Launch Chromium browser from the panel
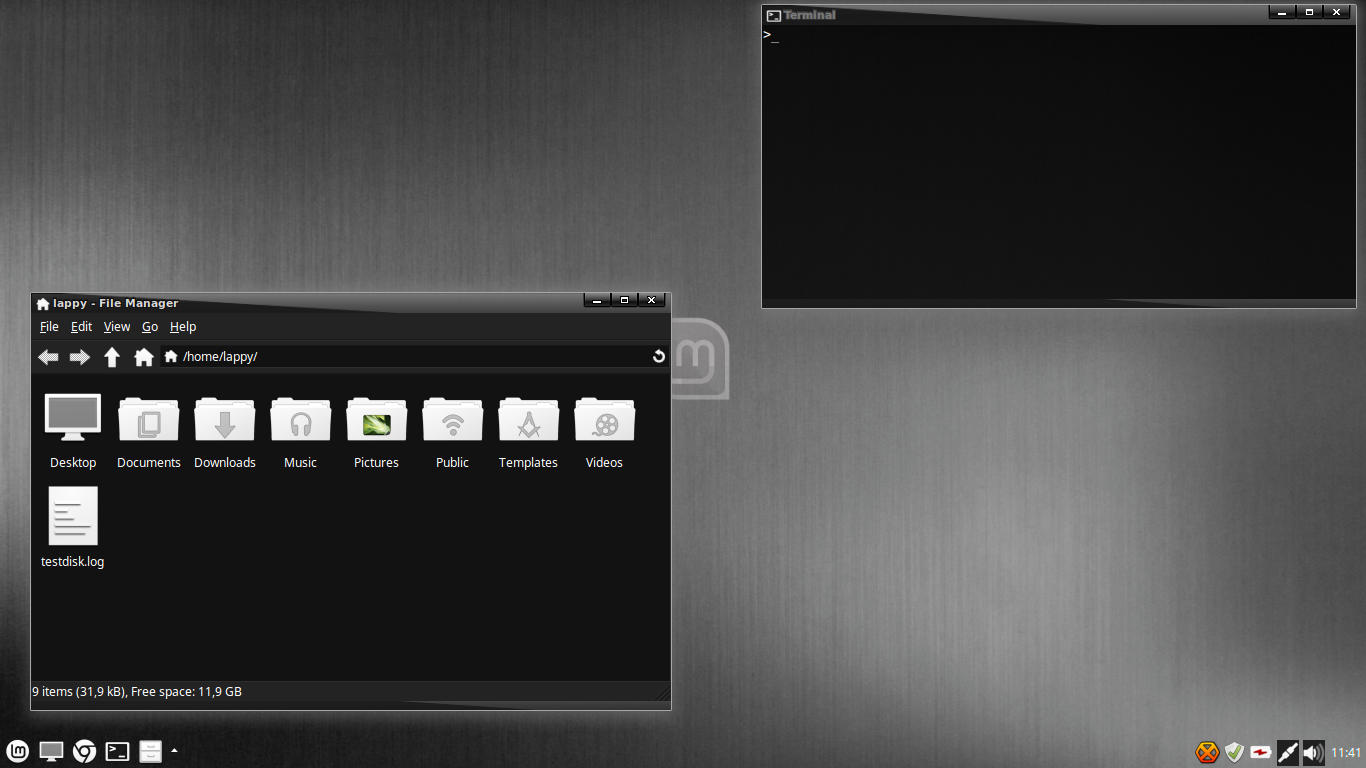Screen dimensions: 1366x768 (85, 751)
